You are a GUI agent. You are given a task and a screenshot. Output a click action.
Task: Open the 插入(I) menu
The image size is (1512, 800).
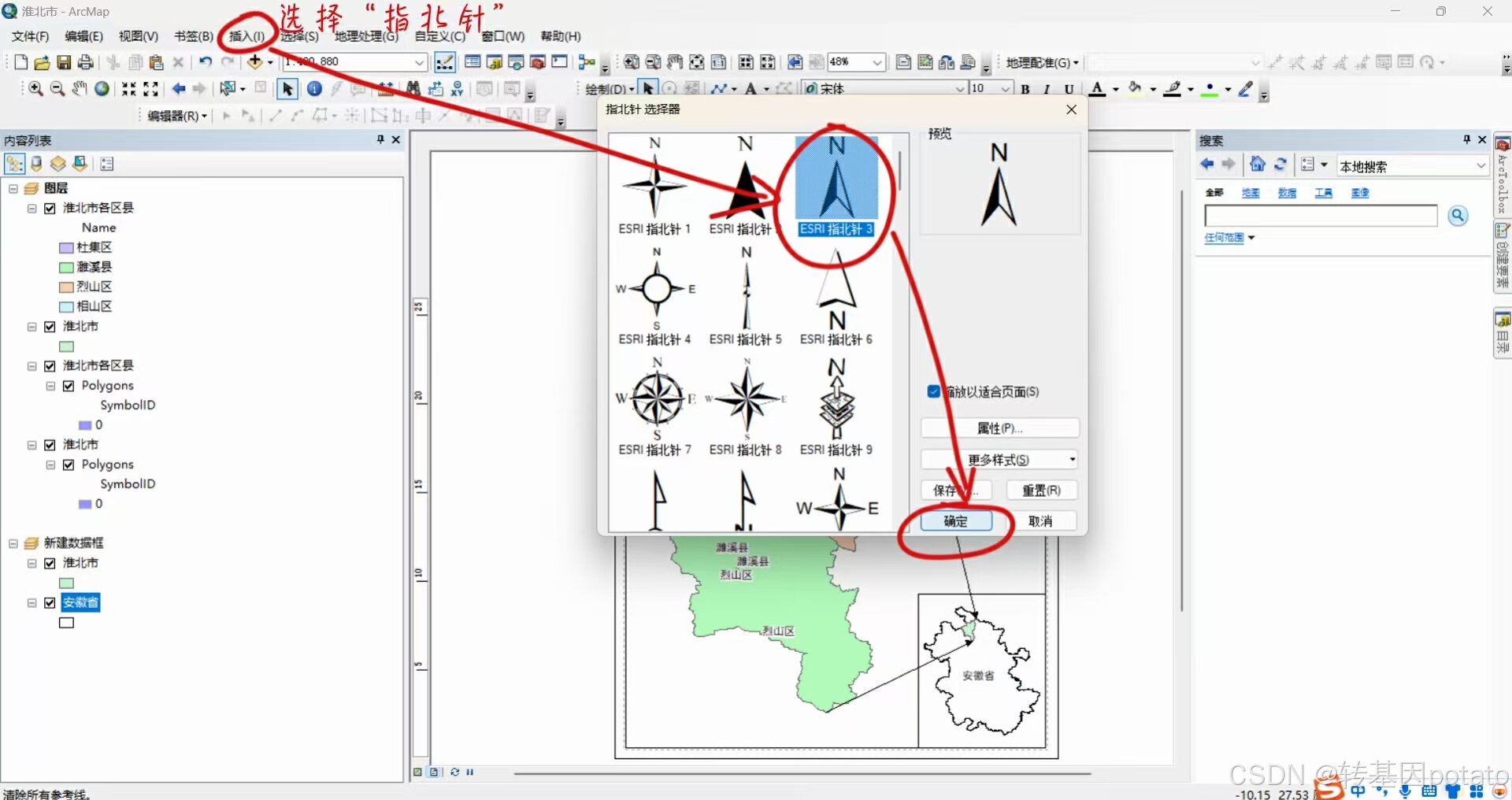point(247,36)
